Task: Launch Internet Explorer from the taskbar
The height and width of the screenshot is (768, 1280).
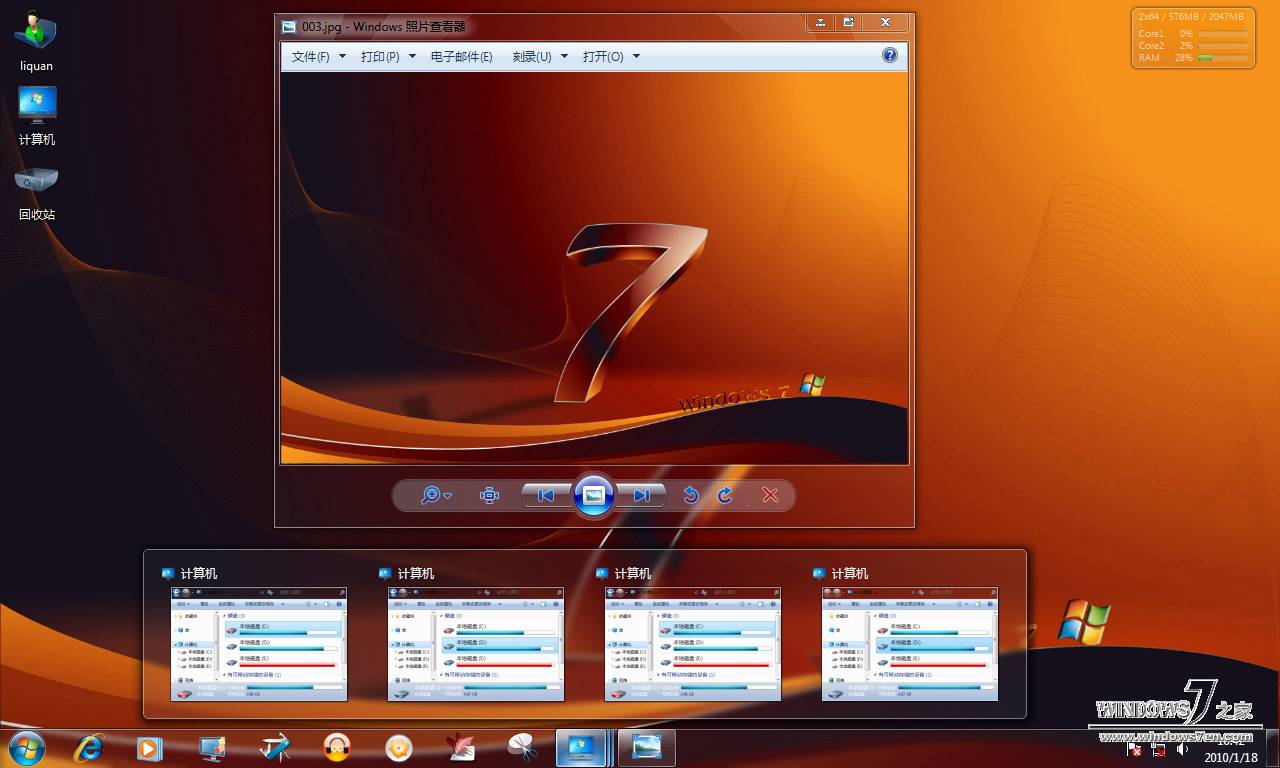Action: [89, 747]
